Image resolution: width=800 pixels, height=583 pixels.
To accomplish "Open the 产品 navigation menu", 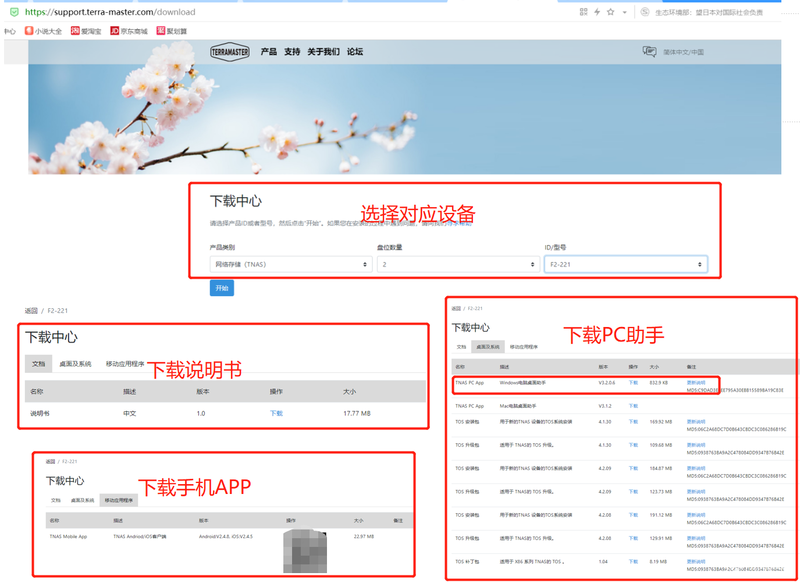I will tap(268, 52).
